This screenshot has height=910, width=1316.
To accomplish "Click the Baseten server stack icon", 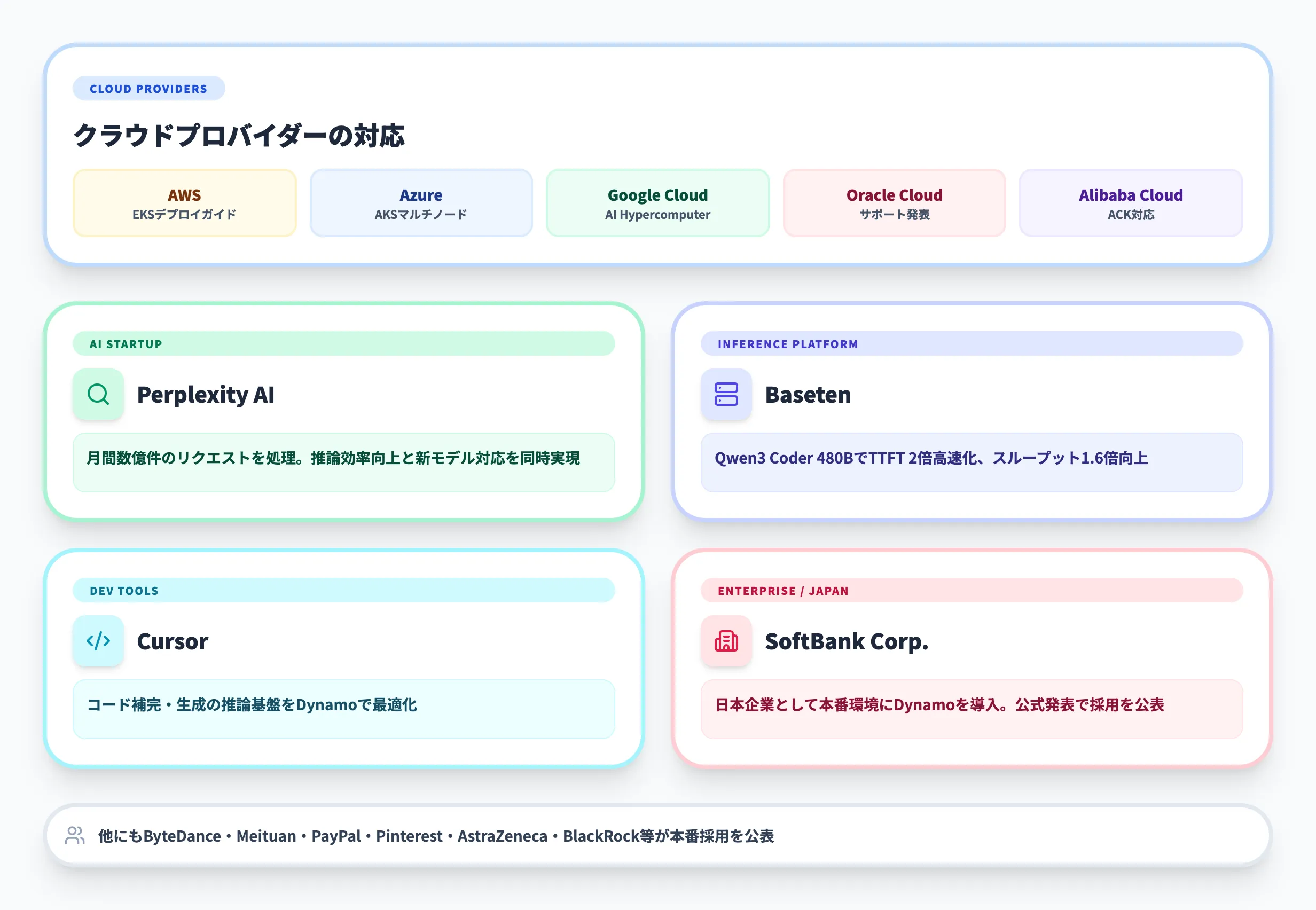I will [726, 394].
